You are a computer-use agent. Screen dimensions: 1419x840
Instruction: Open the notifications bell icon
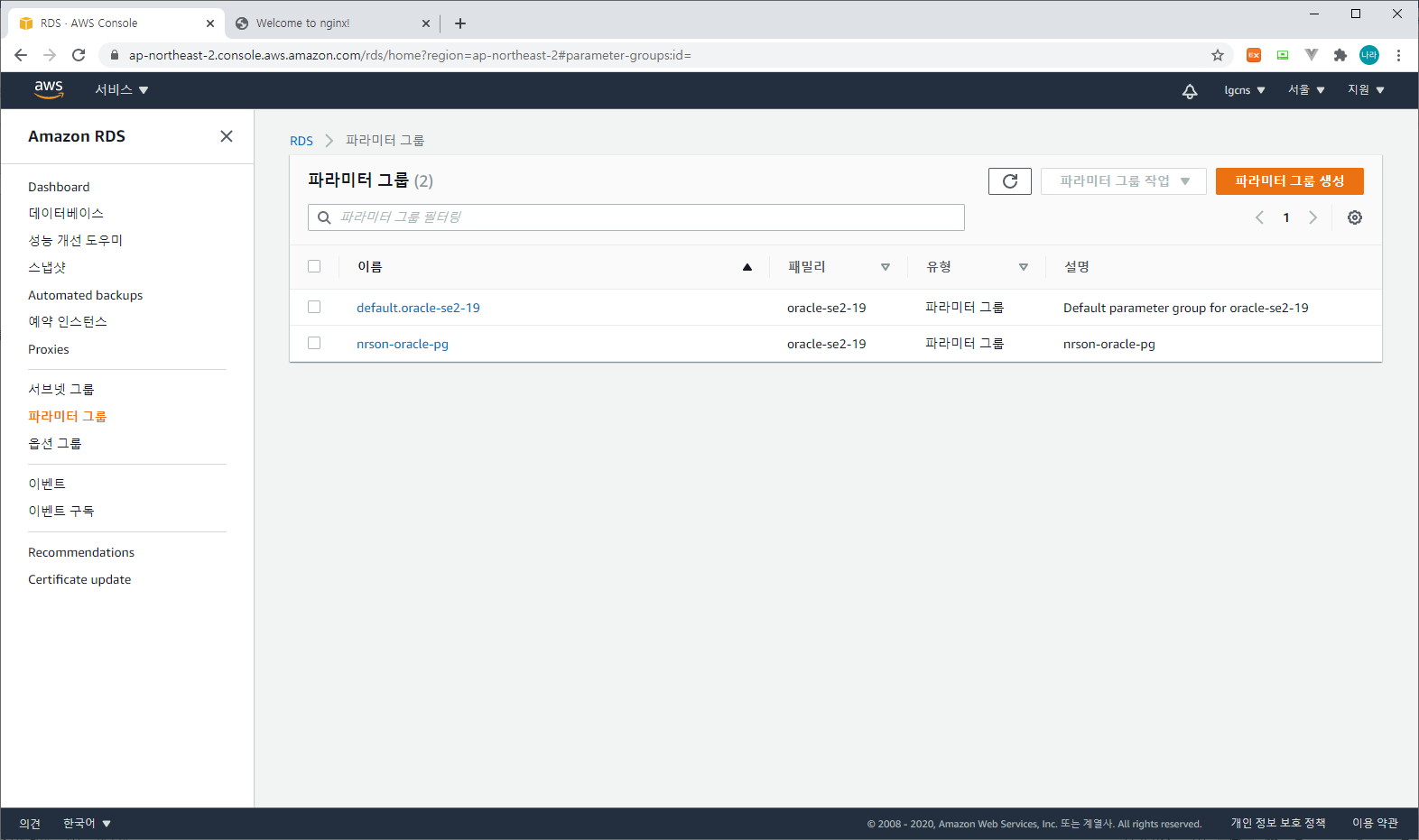pos(1190,90)
